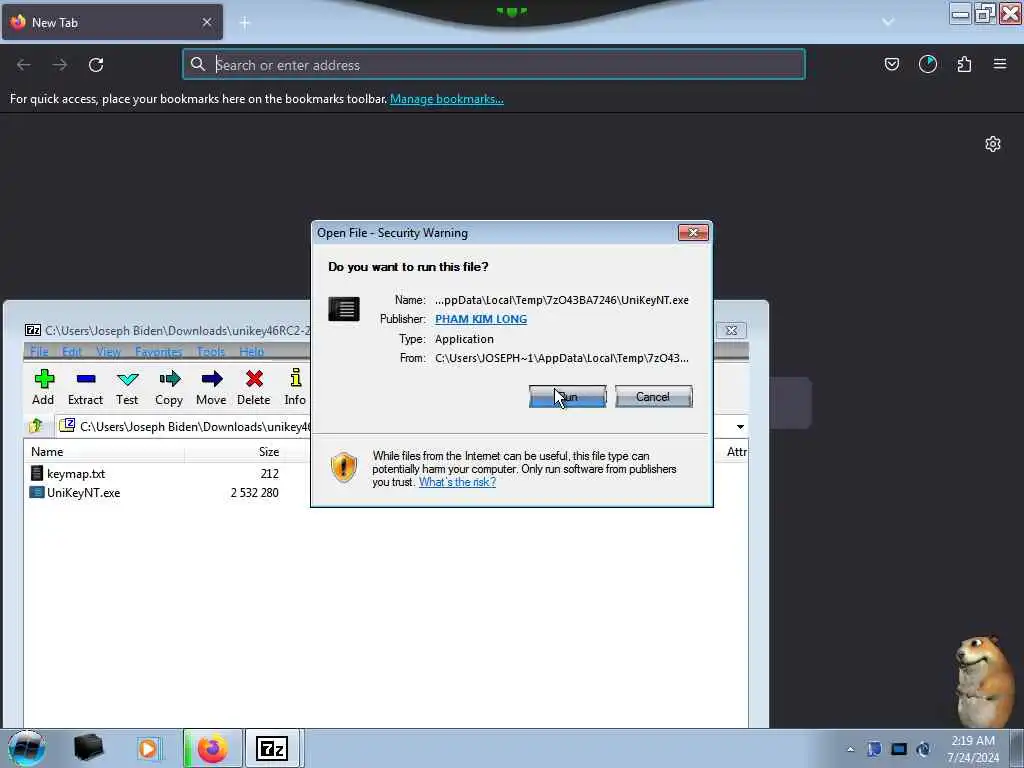
Task: Open the black folder taskbar icon
Action: [x=88, y=748]
